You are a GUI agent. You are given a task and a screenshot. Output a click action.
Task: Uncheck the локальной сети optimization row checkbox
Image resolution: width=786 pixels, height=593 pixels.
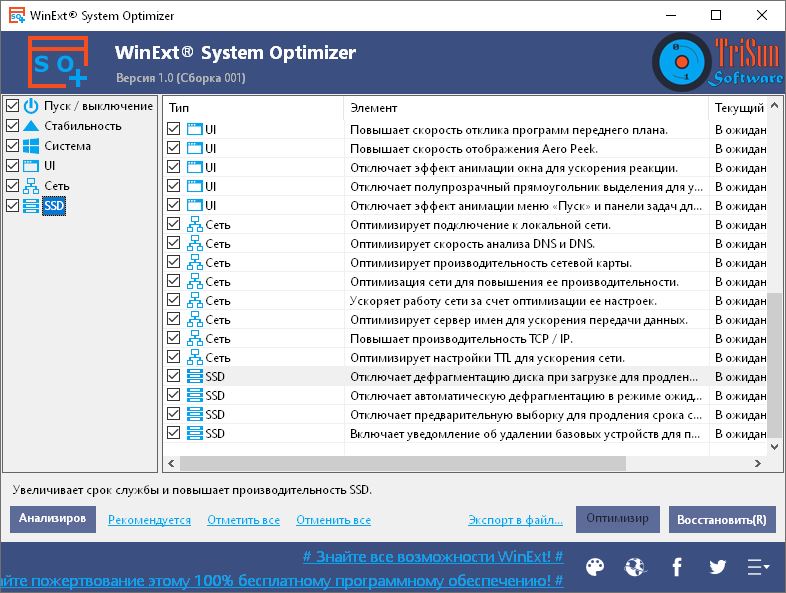tap(173, 224)
